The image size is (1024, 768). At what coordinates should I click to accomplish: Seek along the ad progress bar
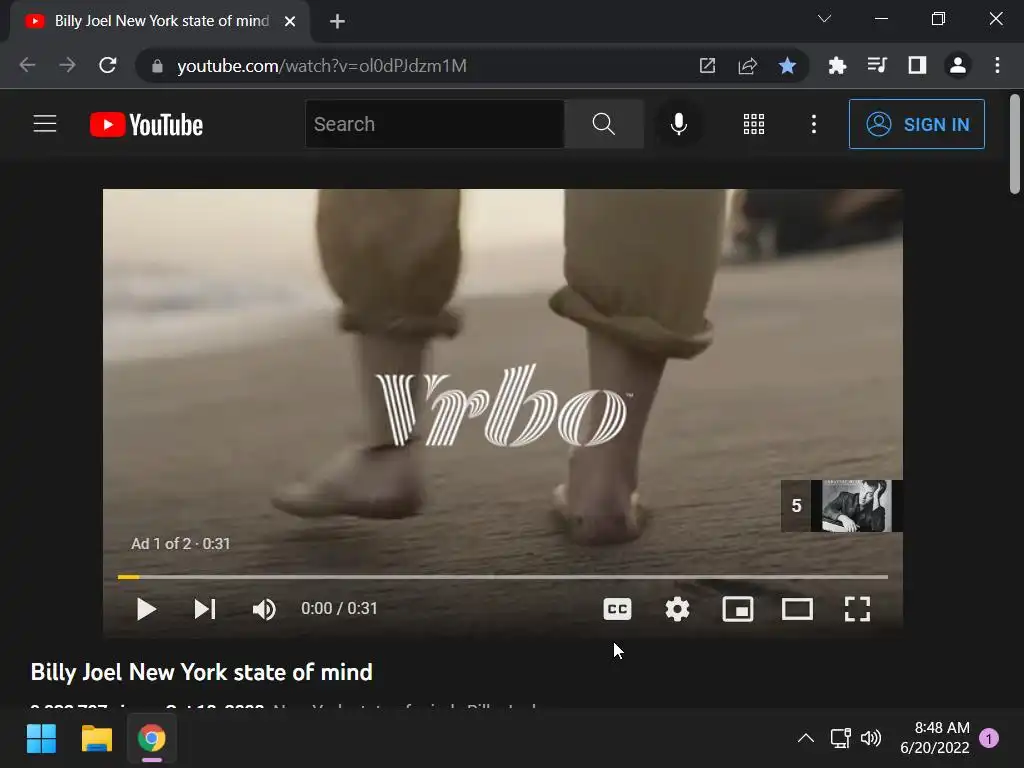(x=503, y=577)
